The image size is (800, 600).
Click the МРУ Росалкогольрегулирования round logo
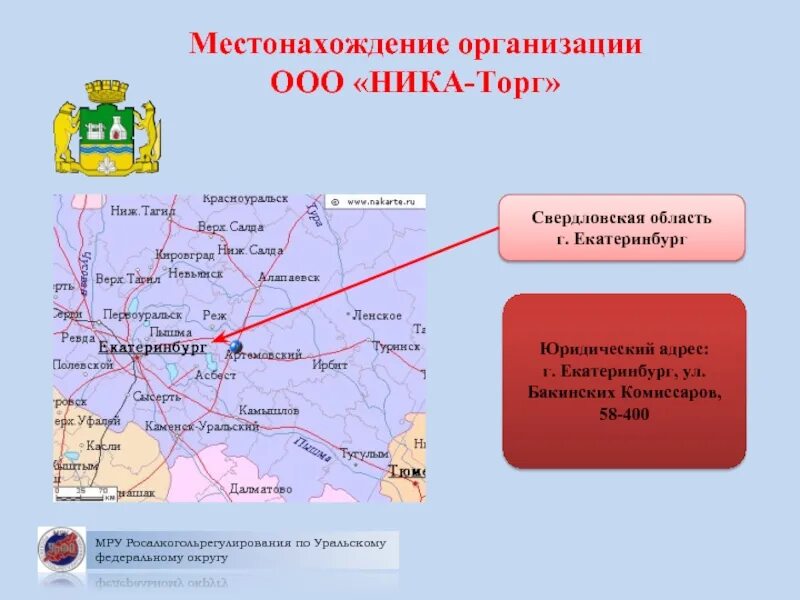tap(62, 549)
